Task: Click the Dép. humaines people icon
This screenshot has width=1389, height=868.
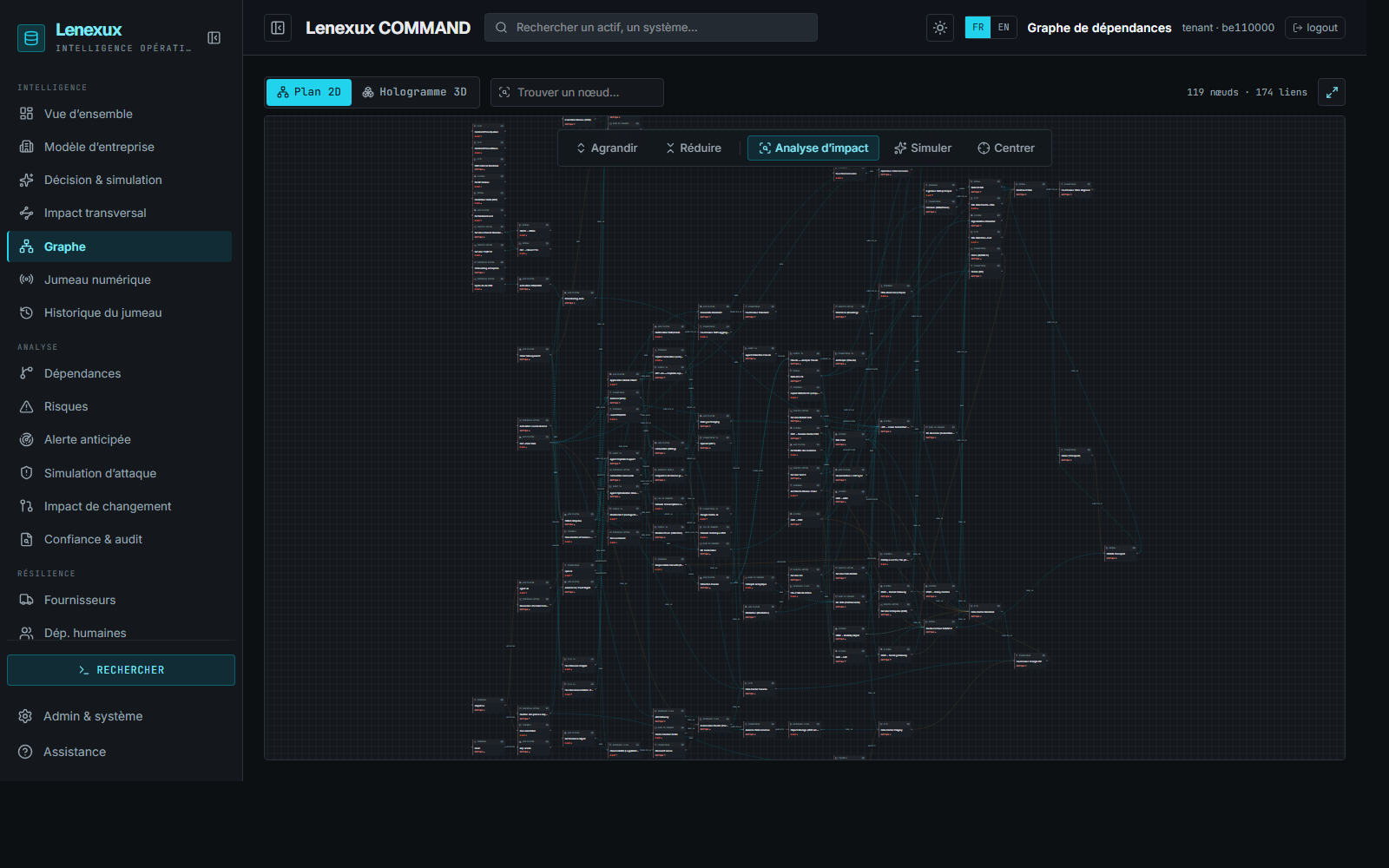Action: click(x=27, y=633)
